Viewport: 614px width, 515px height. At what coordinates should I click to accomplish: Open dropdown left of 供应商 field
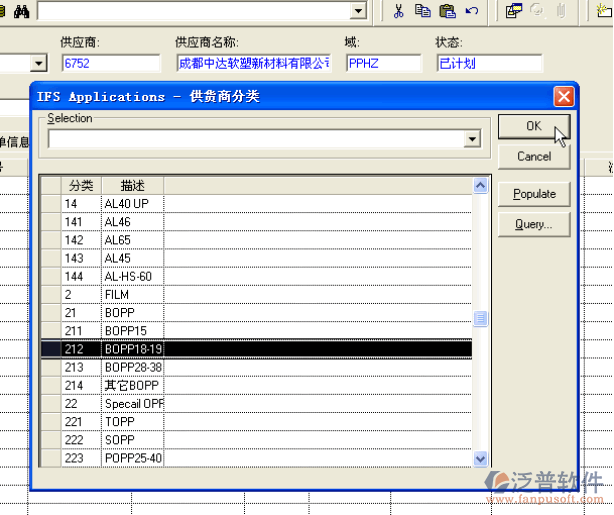click(39, 63)
